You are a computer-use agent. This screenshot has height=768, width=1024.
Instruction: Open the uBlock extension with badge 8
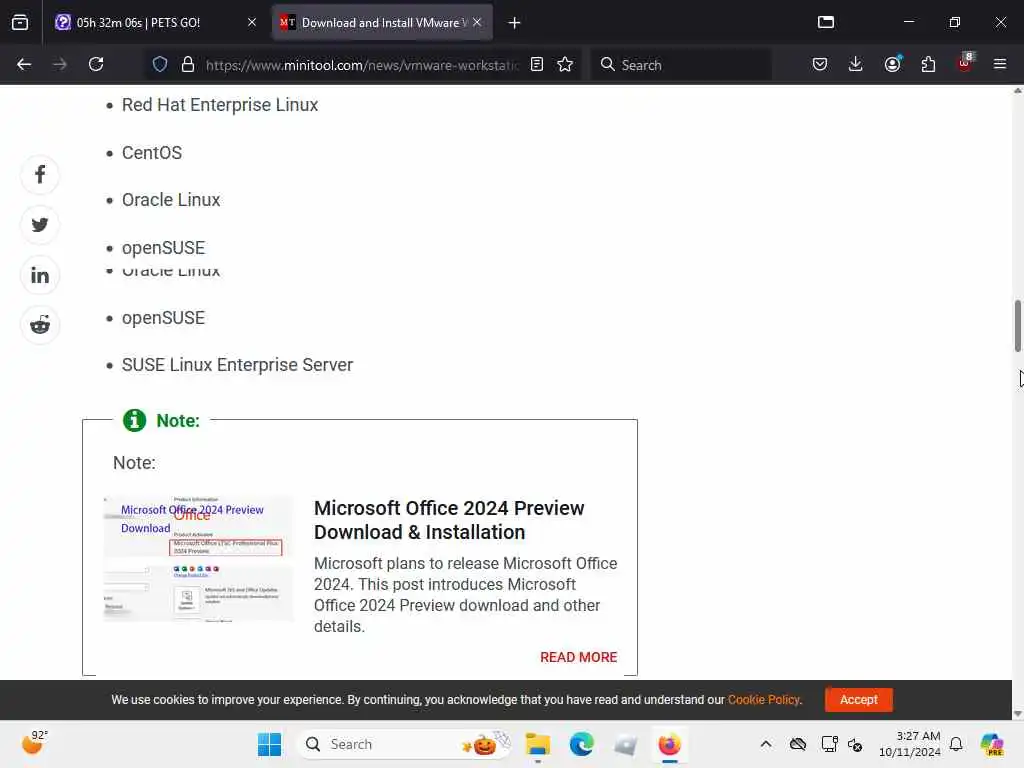(965, 64)
